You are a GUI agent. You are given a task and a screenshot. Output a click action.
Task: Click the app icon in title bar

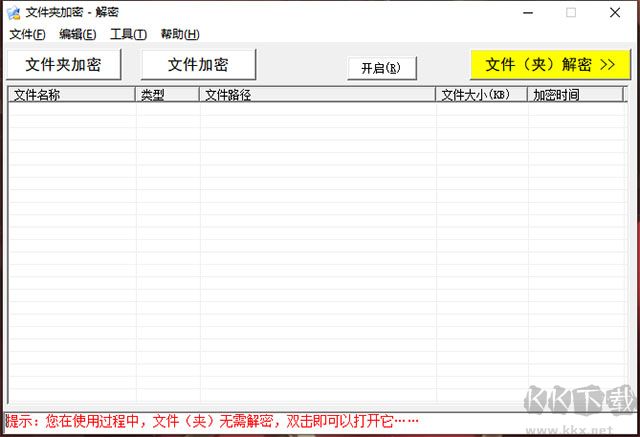(x=13, y=13)
